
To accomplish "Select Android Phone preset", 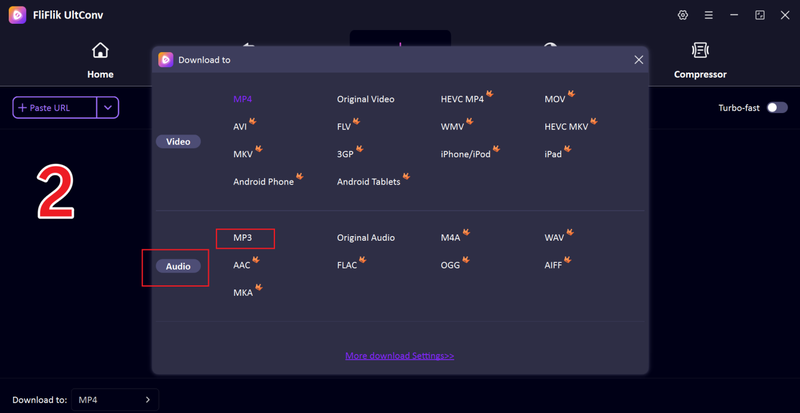I will (264, 182).
